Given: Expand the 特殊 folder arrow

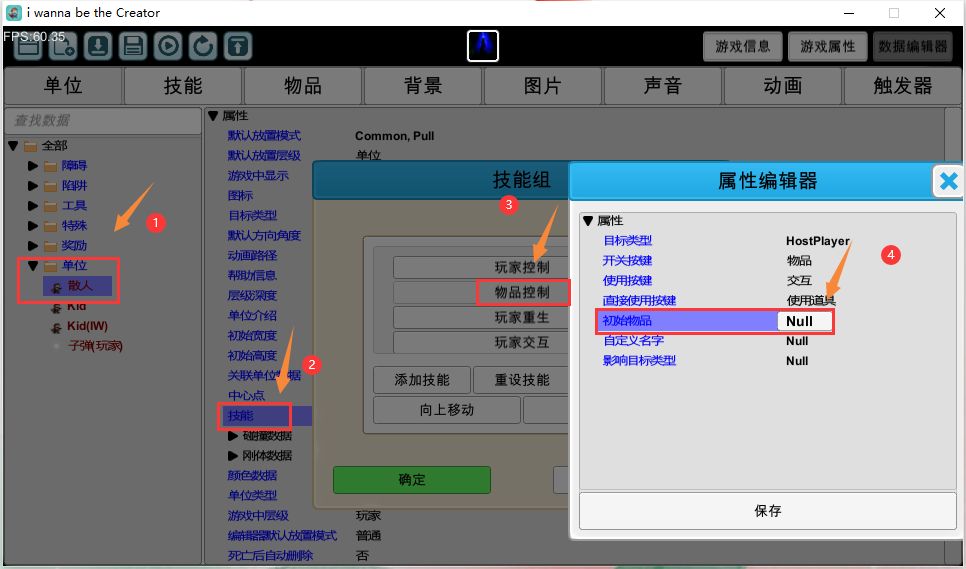Looking at the screenshot, I should click(33, 226).
